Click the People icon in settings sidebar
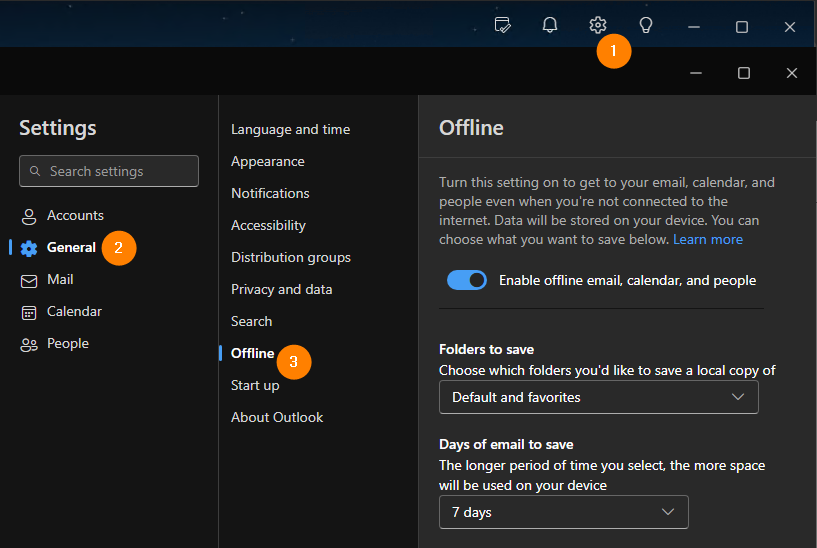The image size is (817, 548). tap(29, 344)
